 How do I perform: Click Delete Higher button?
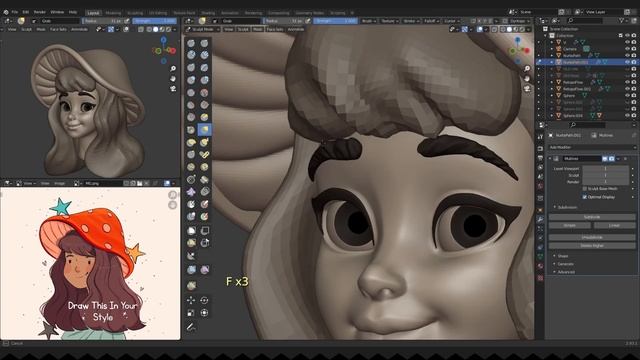point(592,246)
